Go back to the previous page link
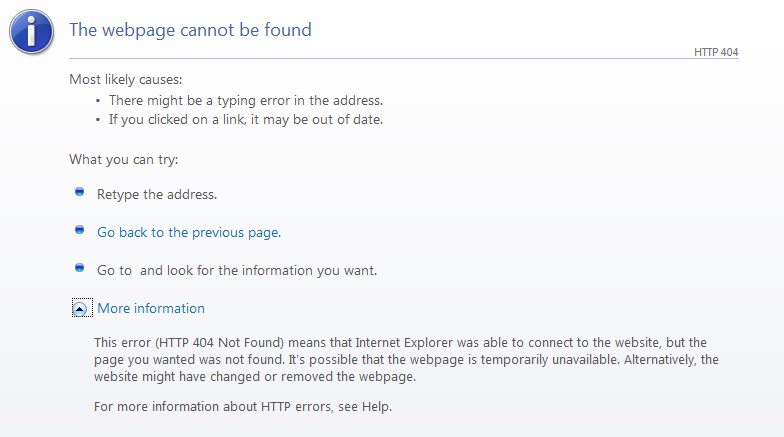 pyautogui.click(x=188, y=233)
